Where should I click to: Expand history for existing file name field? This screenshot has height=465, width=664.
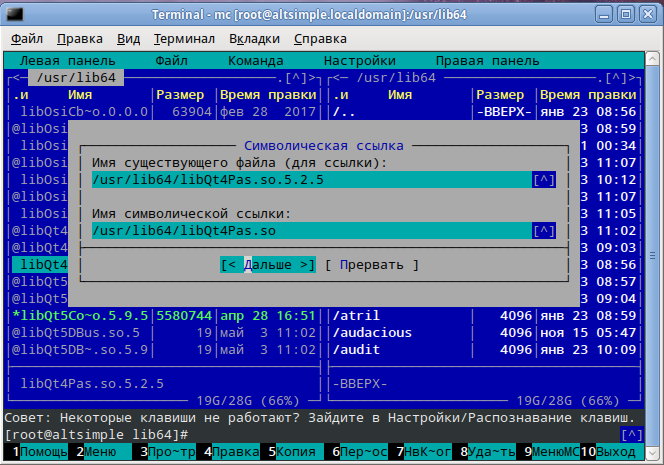point(543,180)
